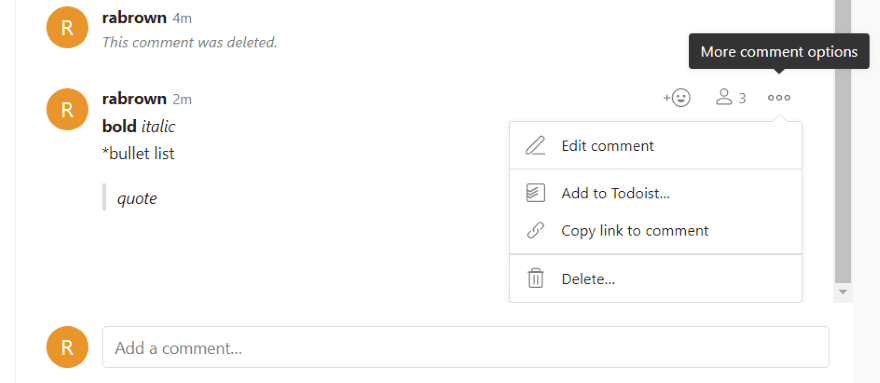Click the 4m timestamp
The width and height of the screenshot is (880, 383).
pos(182,19)
